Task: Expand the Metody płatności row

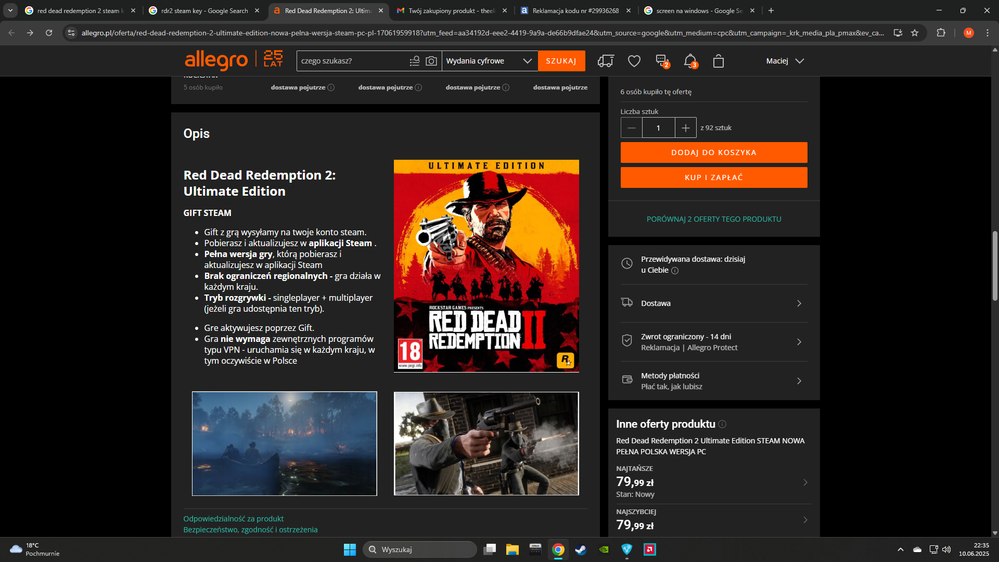Action: coord(713,380)
